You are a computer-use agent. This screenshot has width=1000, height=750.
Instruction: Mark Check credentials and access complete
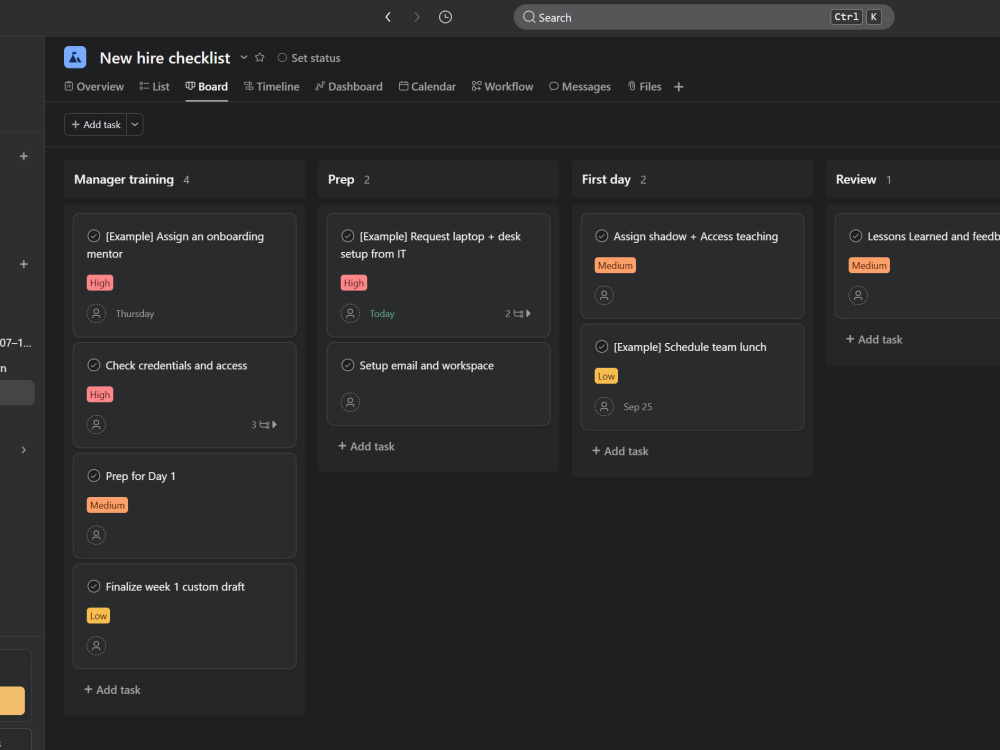[94, 365]
